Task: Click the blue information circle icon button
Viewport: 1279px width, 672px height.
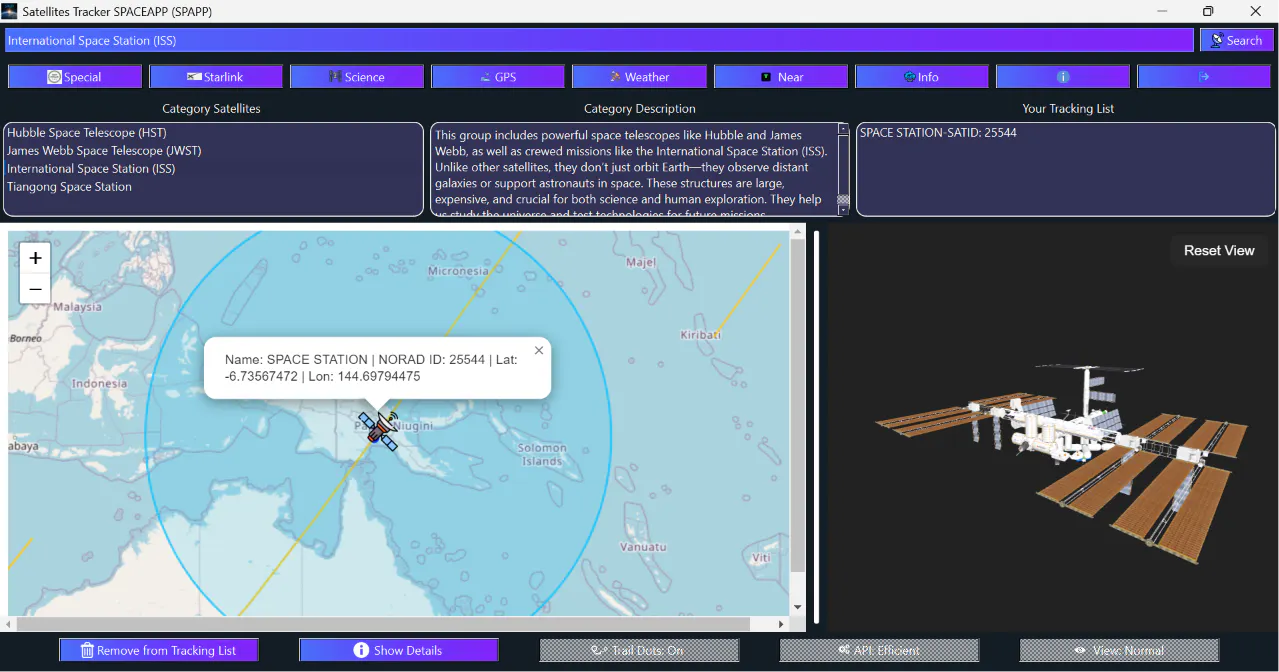Action: point(1062,77)
